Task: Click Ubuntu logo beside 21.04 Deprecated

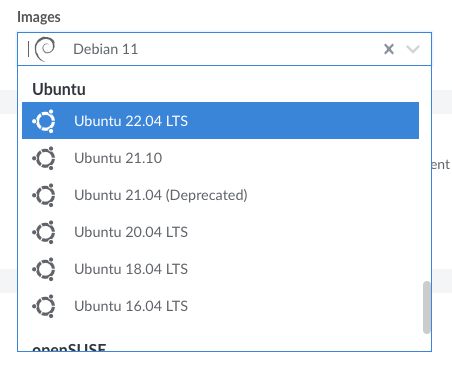Action: point(44,195)
